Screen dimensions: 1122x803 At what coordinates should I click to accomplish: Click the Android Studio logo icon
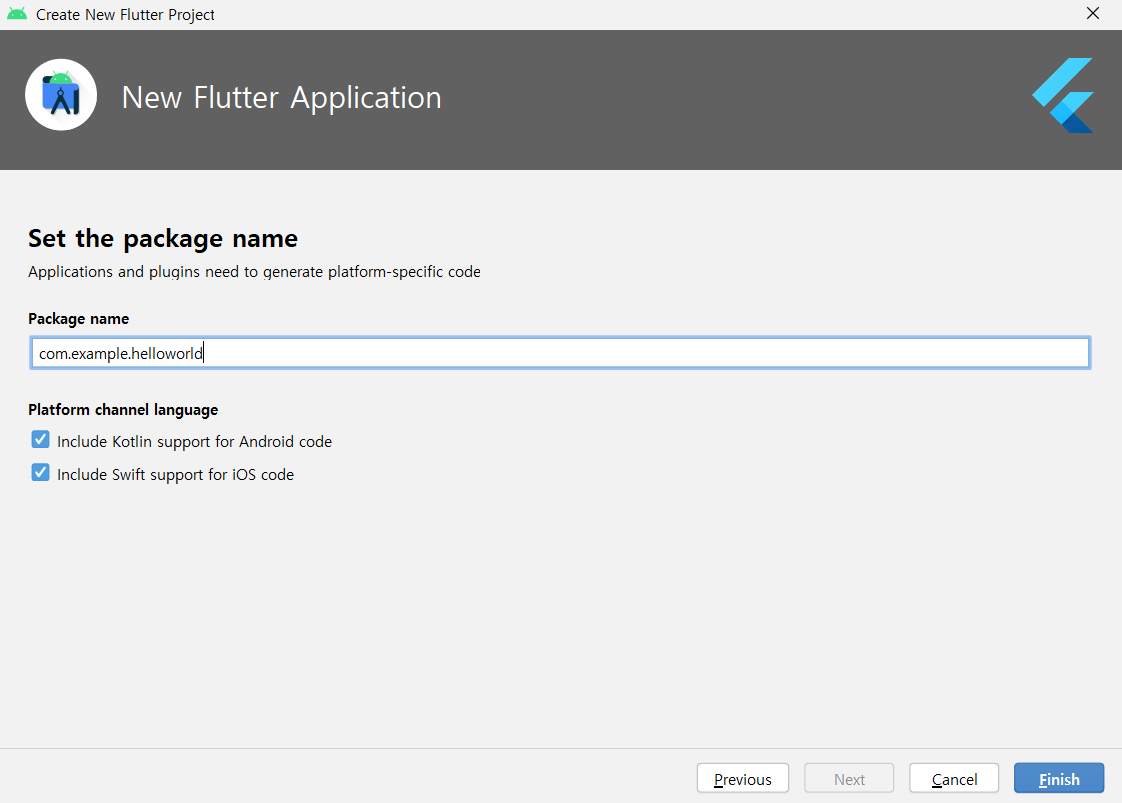point(61,95)
